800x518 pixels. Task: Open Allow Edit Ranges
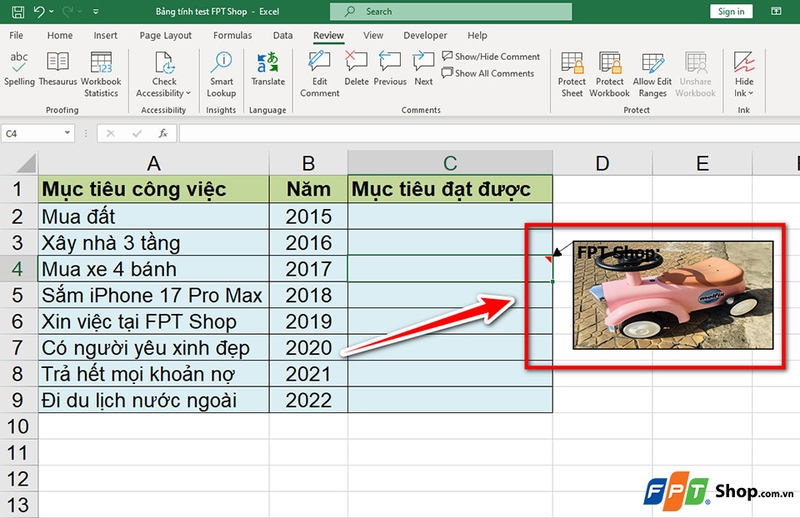(x=652, y=75)
